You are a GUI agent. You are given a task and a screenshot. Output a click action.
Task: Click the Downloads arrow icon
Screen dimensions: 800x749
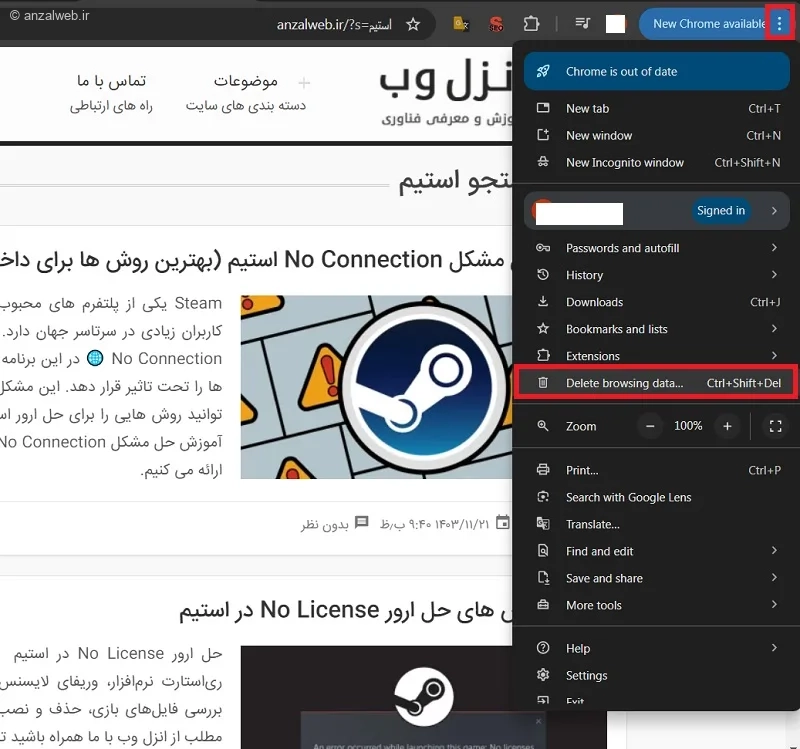click(543, 302)
